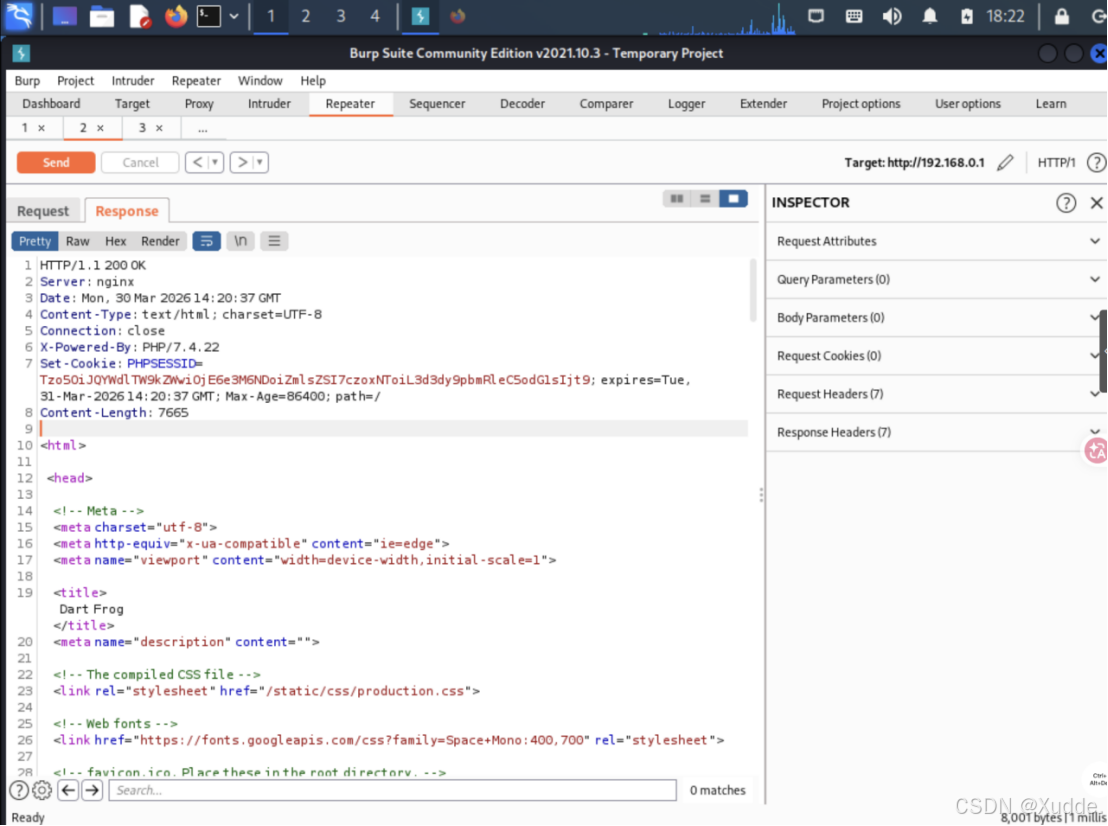Close Repeater request tab 2
1108x826 pixels.
[x=100, y=129]
